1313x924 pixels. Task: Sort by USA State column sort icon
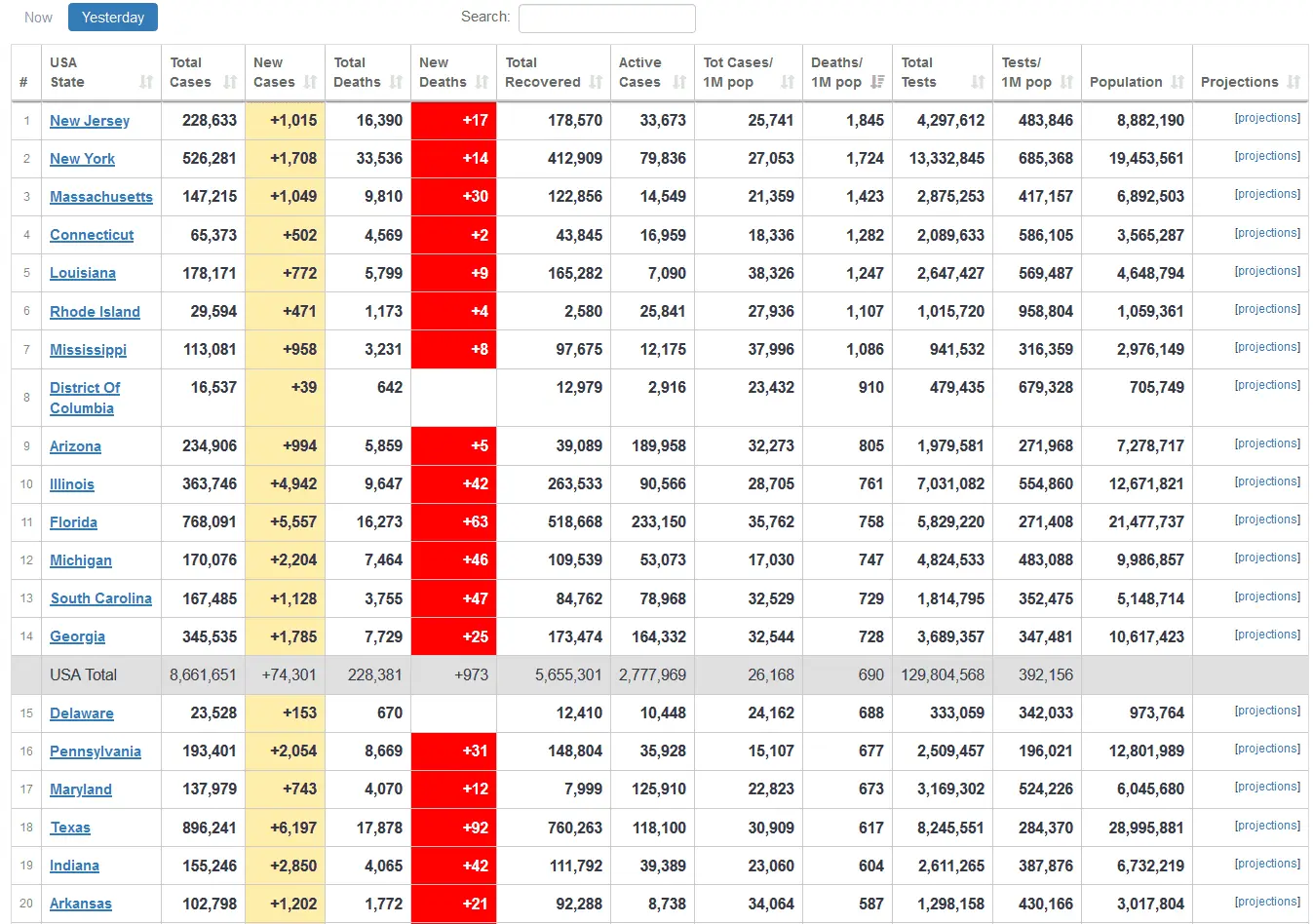click(x=146, y=83)
